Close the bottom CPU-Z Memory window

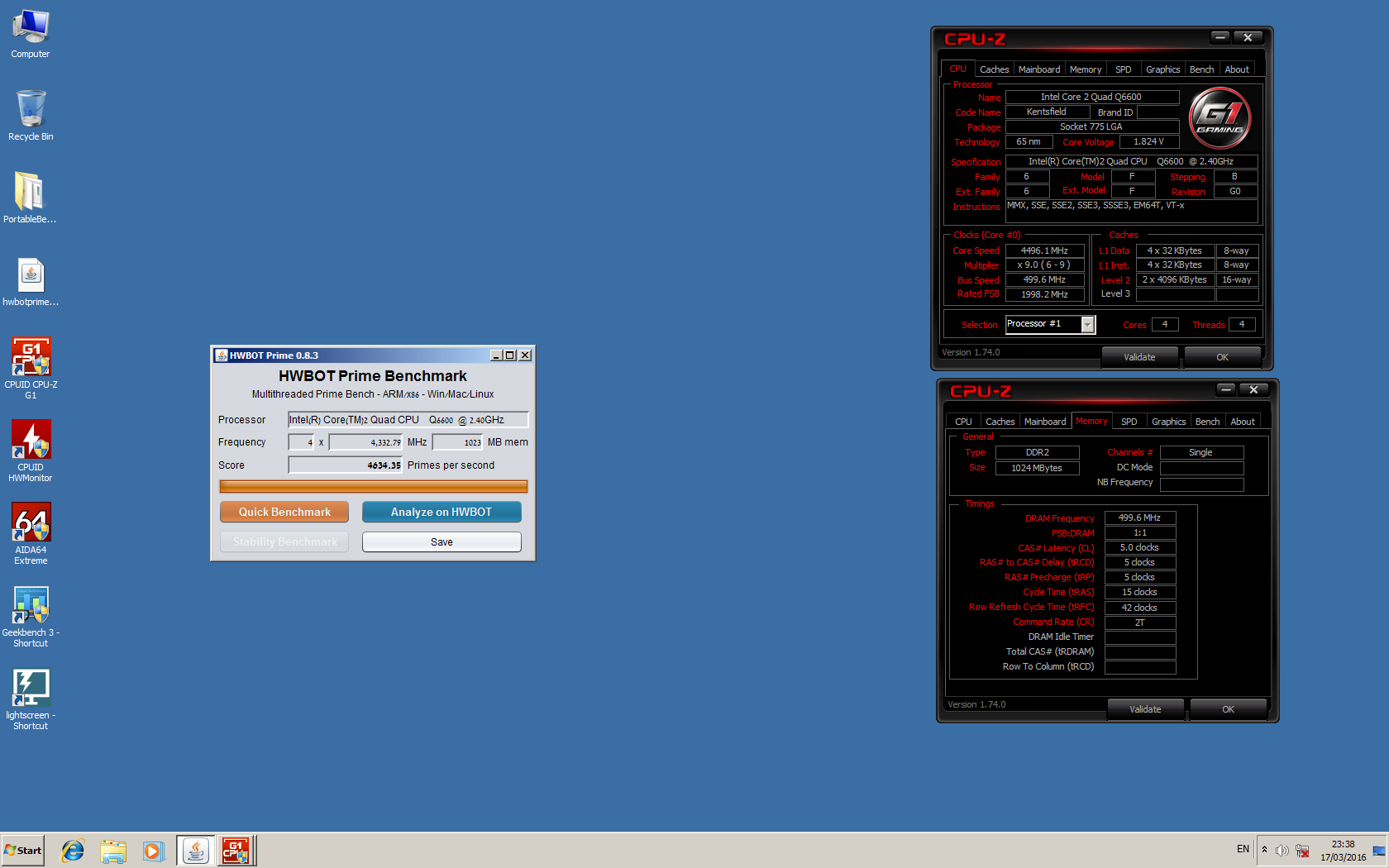pyautogui.click(x=1254, y=389)
